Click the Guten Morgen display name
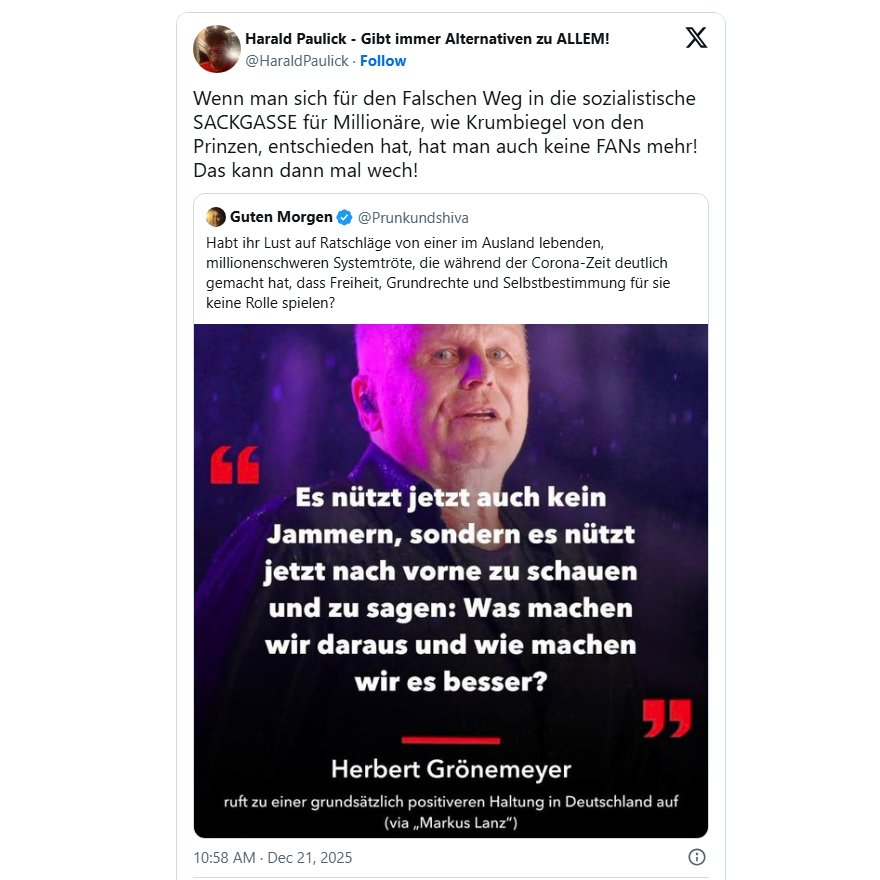This screenshot has width=880, height=880. click(281, 217)
